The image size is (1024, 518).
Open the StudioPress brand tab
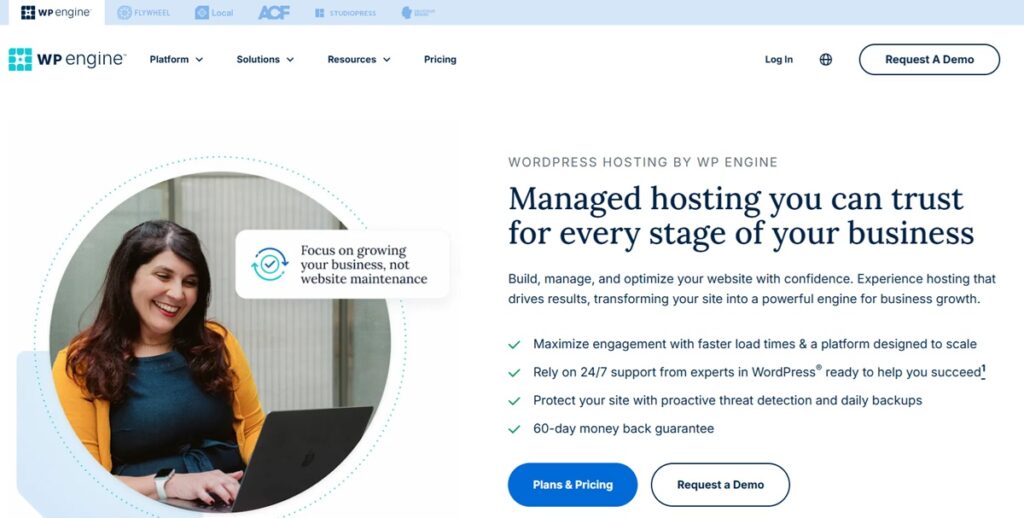pyautogui.click(x=345, y=12)
